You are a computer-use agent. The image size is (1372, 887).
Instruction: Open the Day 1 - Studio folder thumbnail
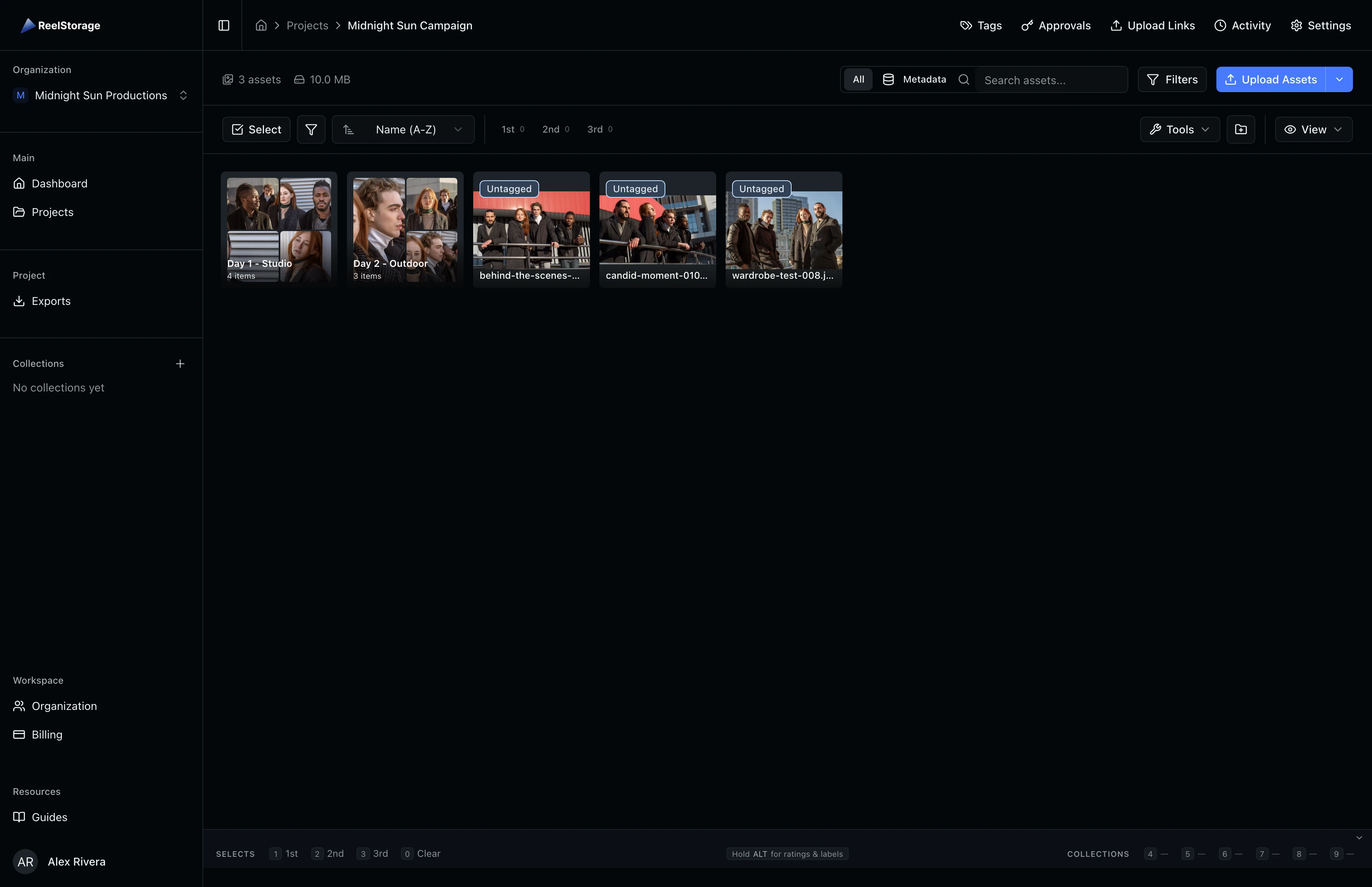tap(278, 229)
